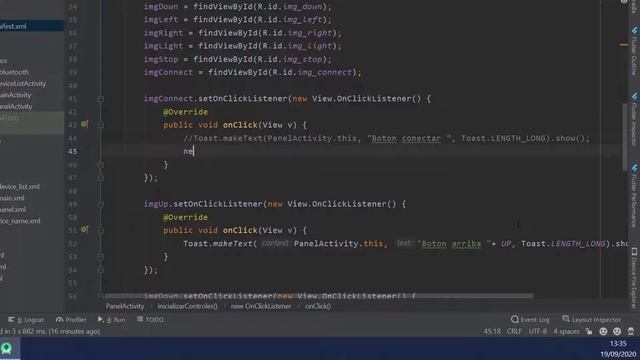Click the Windows taskbar clock showing 13:35
This screenshot has height=360, width=640.
click(x=618, y=343)
